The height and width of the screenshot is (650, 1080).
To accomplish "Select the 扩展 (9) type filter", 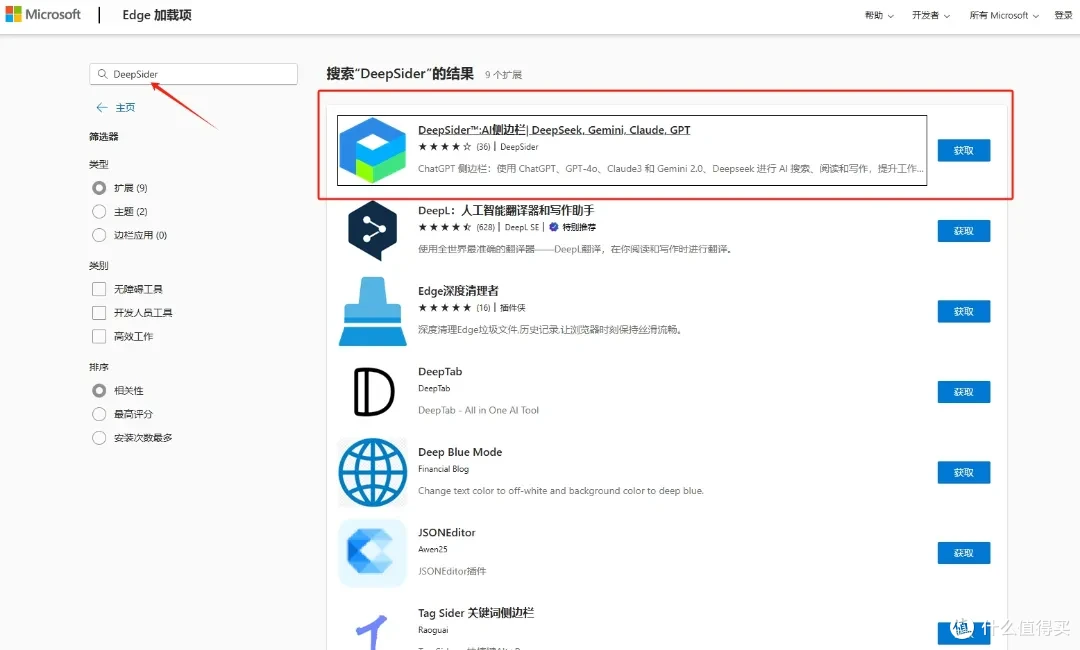I will point(99,188).
